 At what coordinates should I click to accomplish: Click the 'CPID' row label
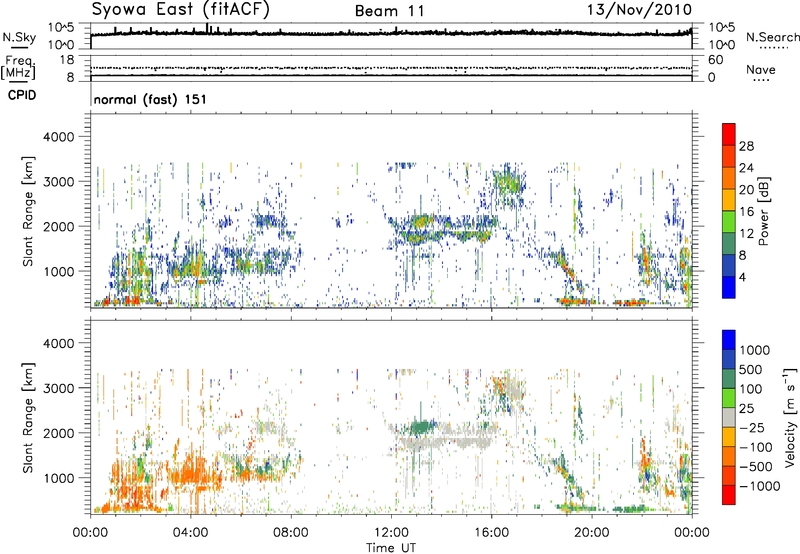click(22, 95)
